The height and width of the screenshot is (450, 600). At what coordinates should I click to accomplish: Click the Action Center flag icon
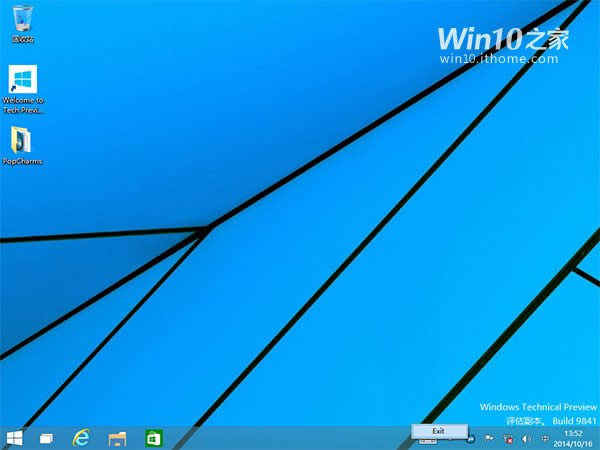pyautogui.click(x=490, y=438)
